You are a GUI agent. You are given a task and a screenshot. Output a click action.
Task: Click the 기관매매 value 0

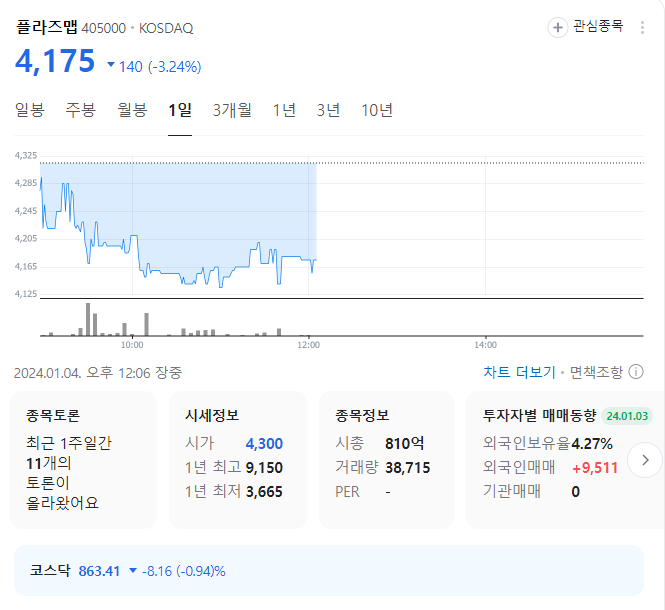pyautogui.click(x=576, y=492)
